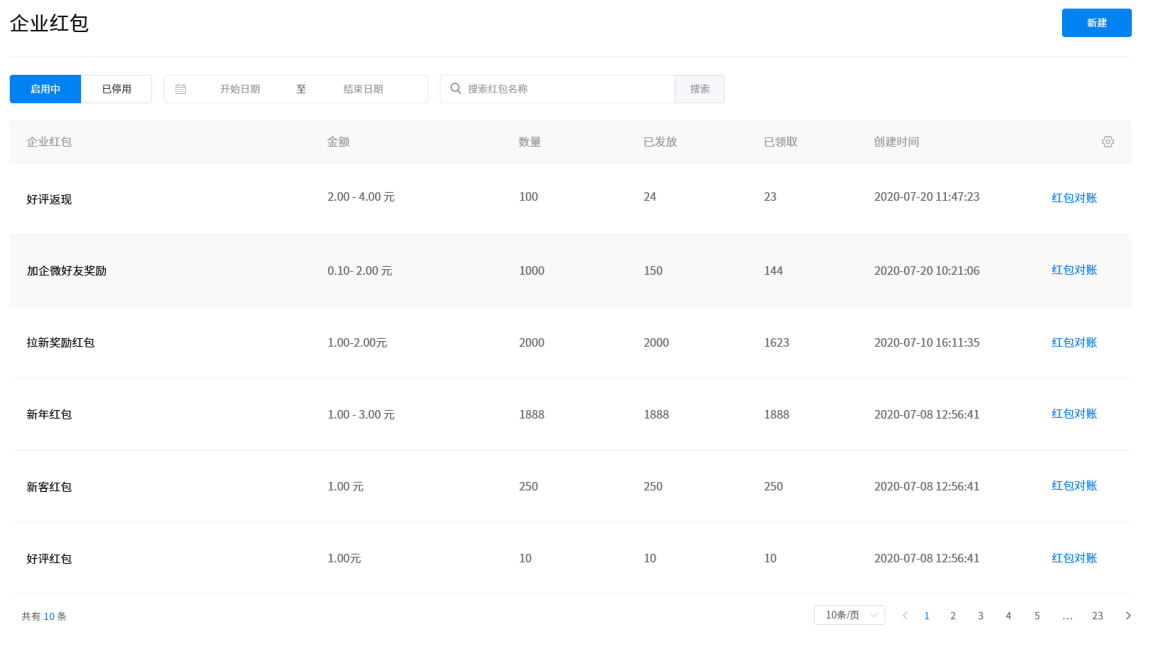The image size is (1161, 646).
Task: Jump to last page 23
Action: (1097, 616)
